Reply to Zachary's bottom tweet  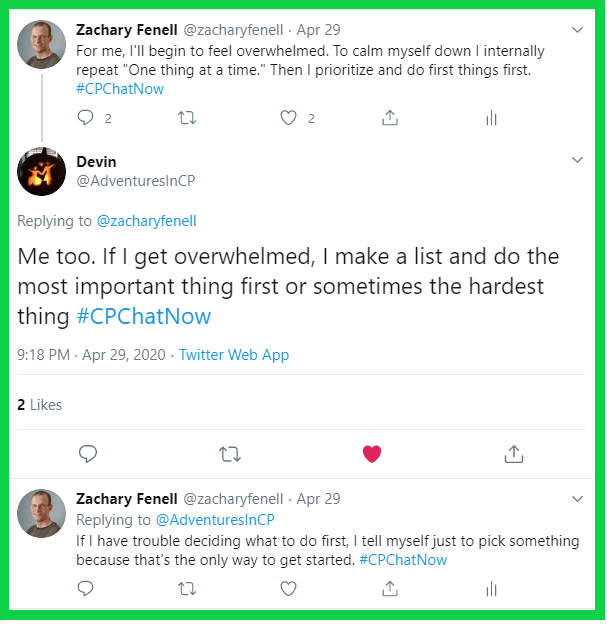pos(87,590)
